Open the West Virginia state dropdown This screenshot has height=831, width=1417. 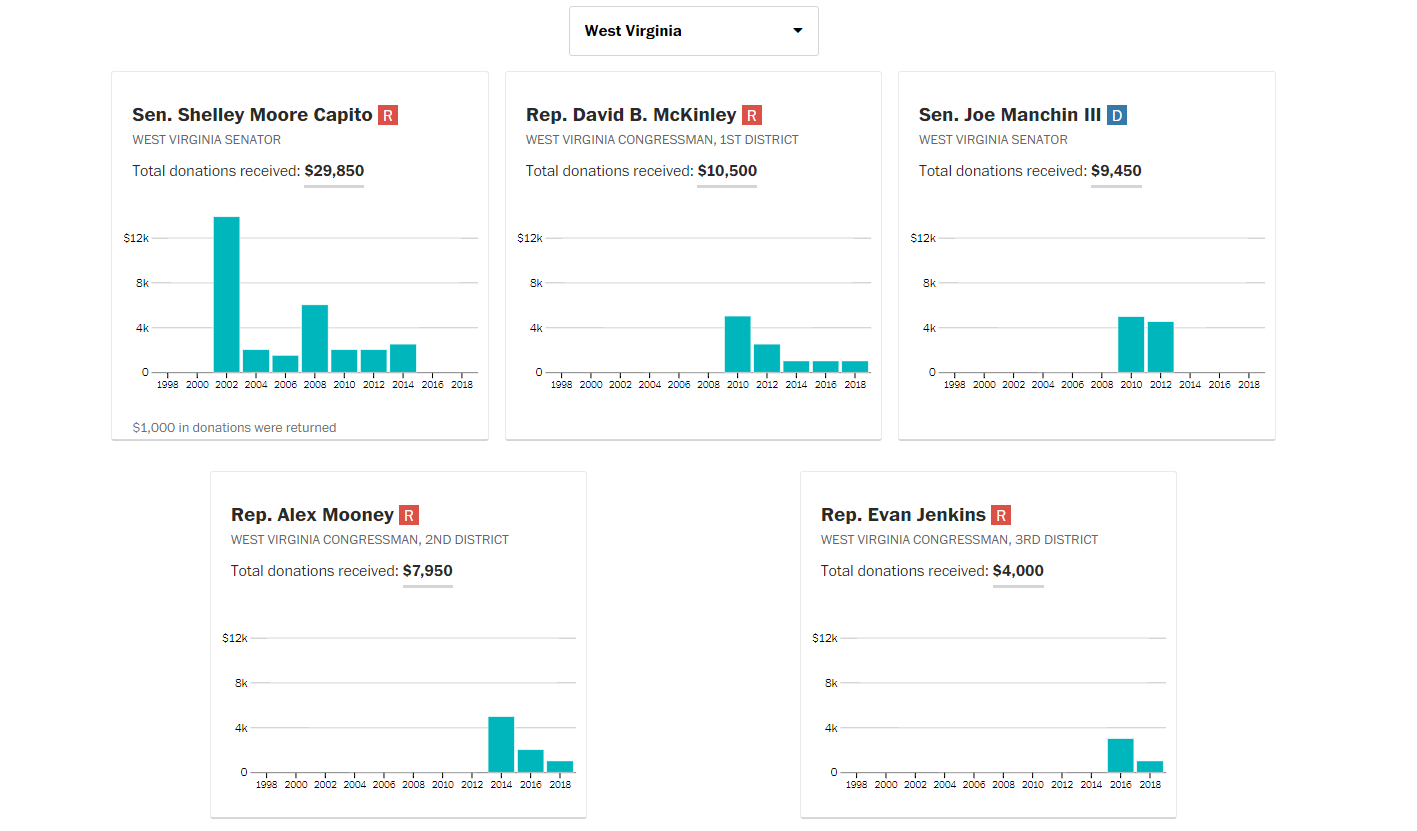click(x=693, y=31)
